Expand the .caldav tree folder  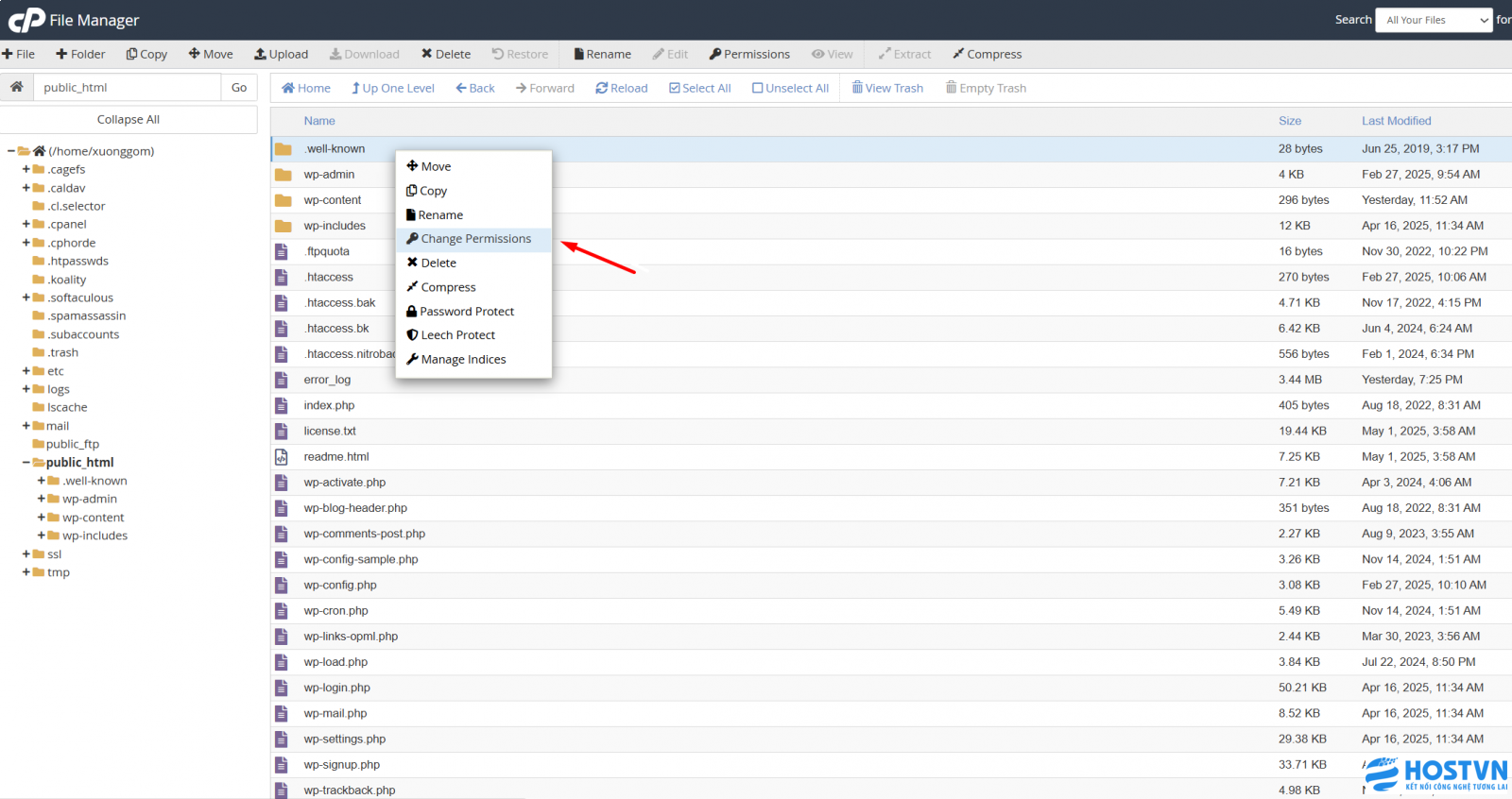coord(26,188)
